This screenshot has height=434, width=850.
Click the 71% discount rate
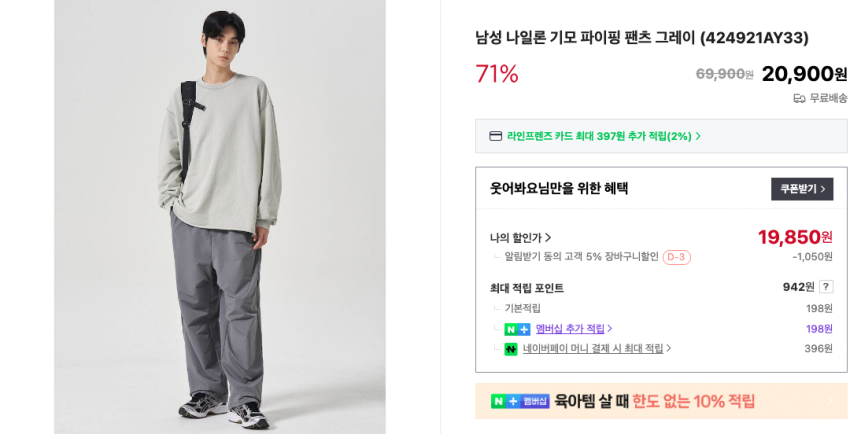pyautogui.click(x=497, y=74)
